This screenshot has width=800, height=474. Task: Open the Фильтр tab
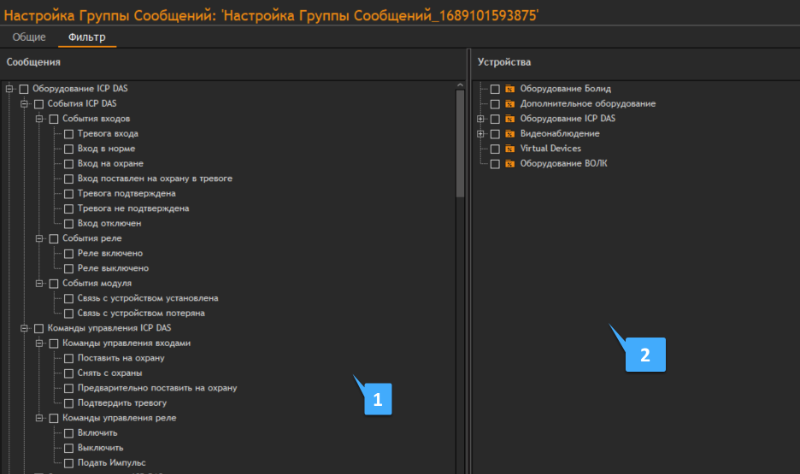[86, 37]
